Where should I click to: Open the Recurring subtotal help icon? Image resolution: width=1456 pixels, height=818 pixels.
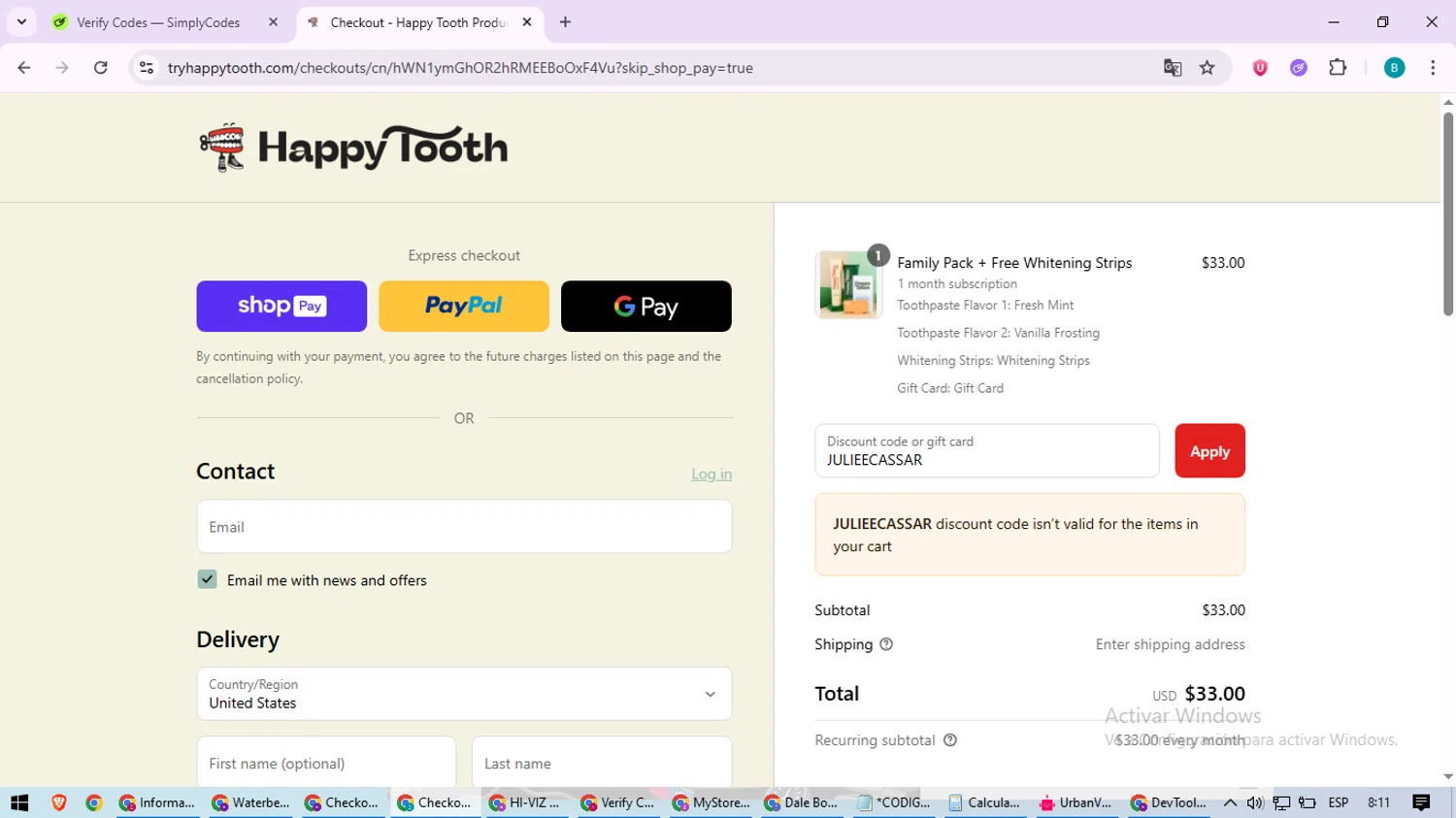[950, 740]
